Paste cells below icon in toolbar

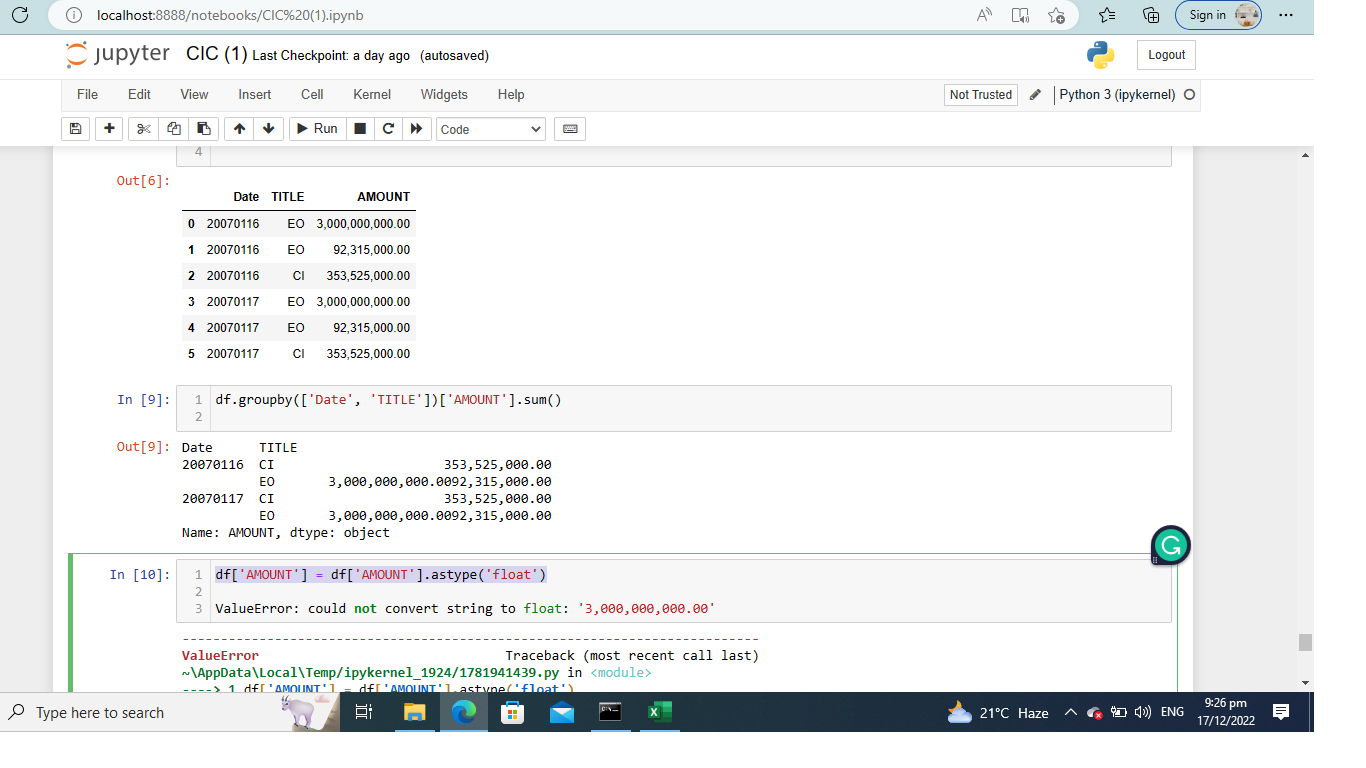pyautogui.click(x=203, y=129)
